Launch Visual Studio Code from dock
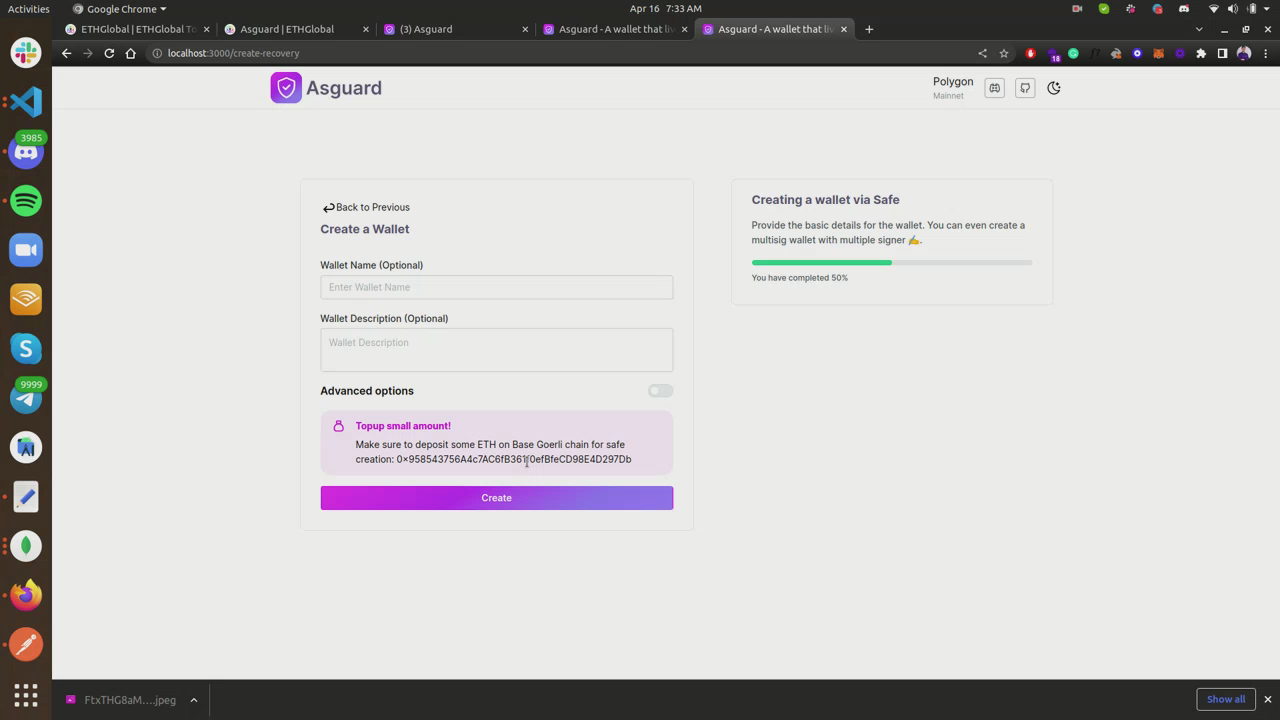 pyautogui.click(x=26, y=101)
